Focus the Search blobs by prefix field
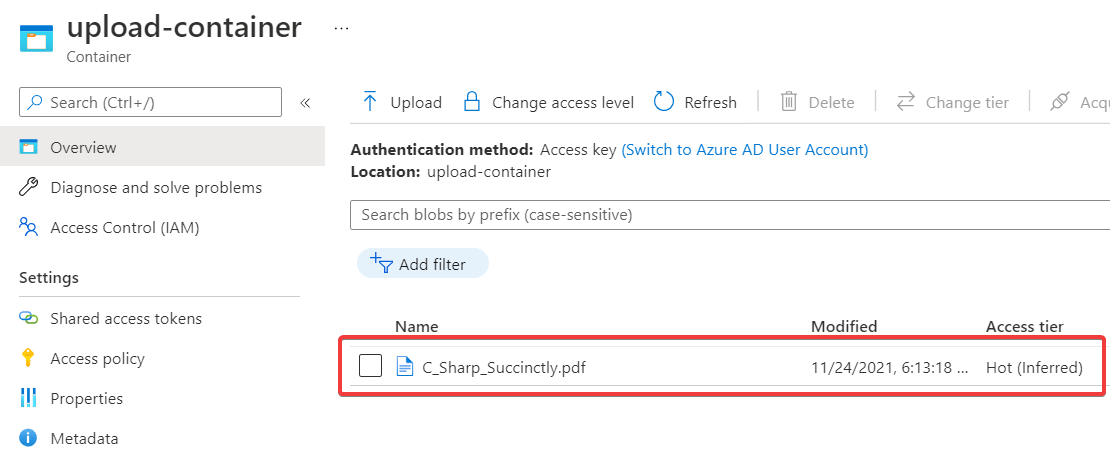This screenshot has width=1110, height=458. click(x=728, y=214)
